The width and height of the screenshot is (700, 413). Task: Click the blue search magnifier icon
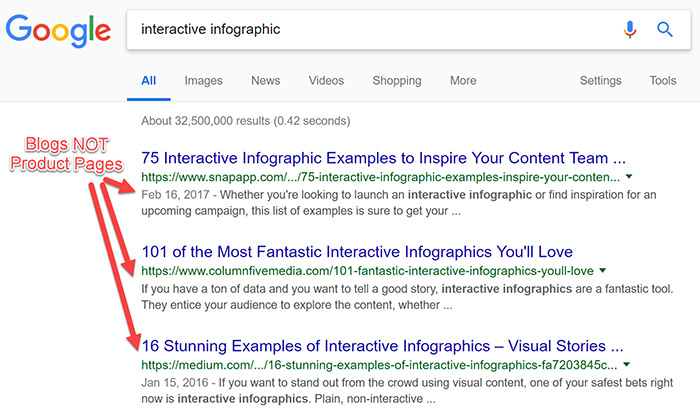click(x=665, y=30)
